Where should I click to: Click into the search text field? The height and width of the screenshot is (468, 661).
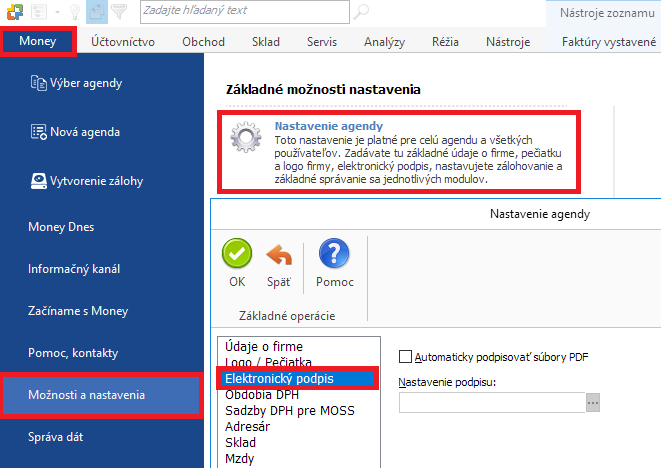pos(245,12)
